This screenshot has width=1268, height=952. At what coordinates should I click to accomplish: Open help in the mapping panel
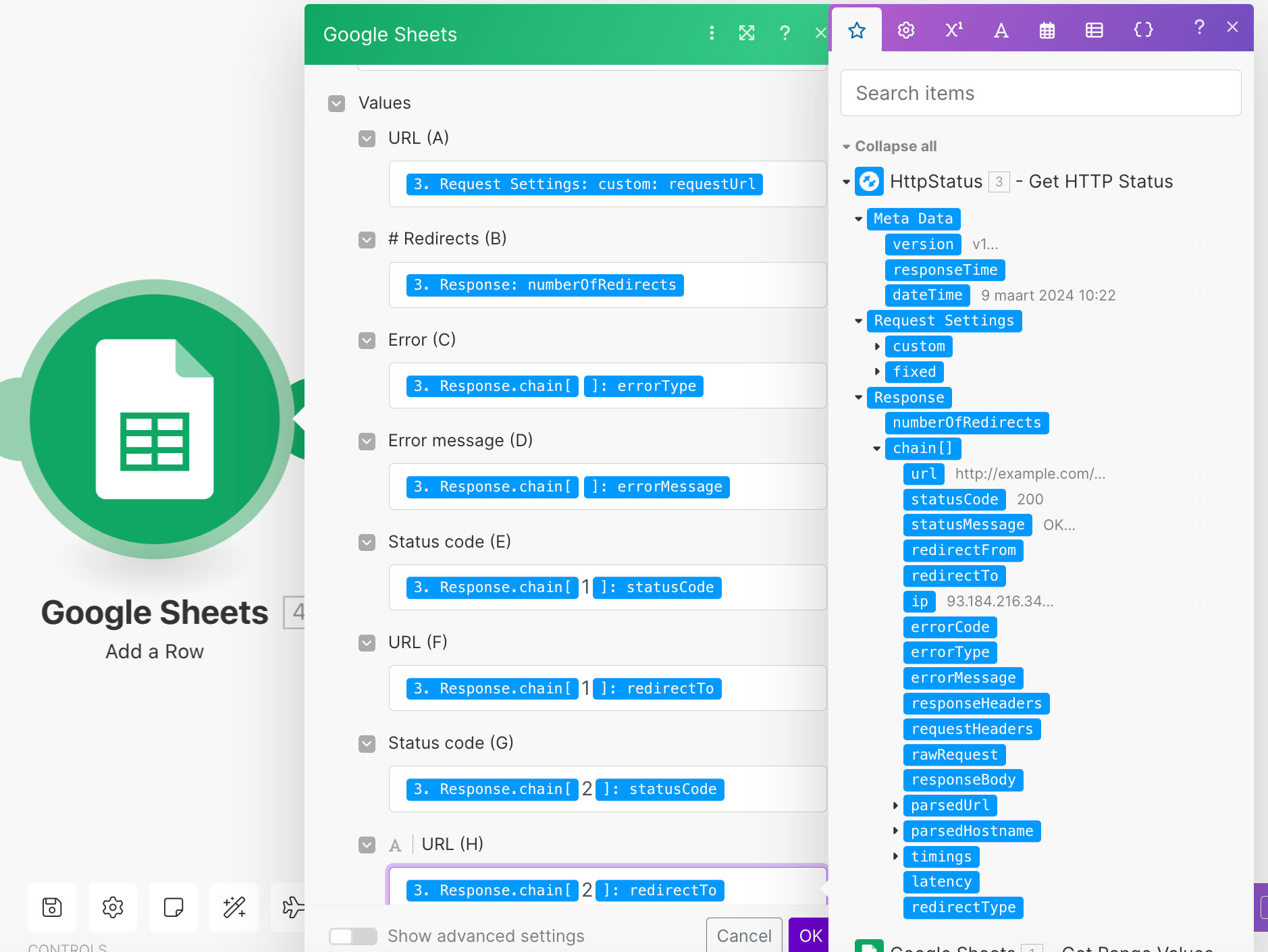coord(1199,28)
